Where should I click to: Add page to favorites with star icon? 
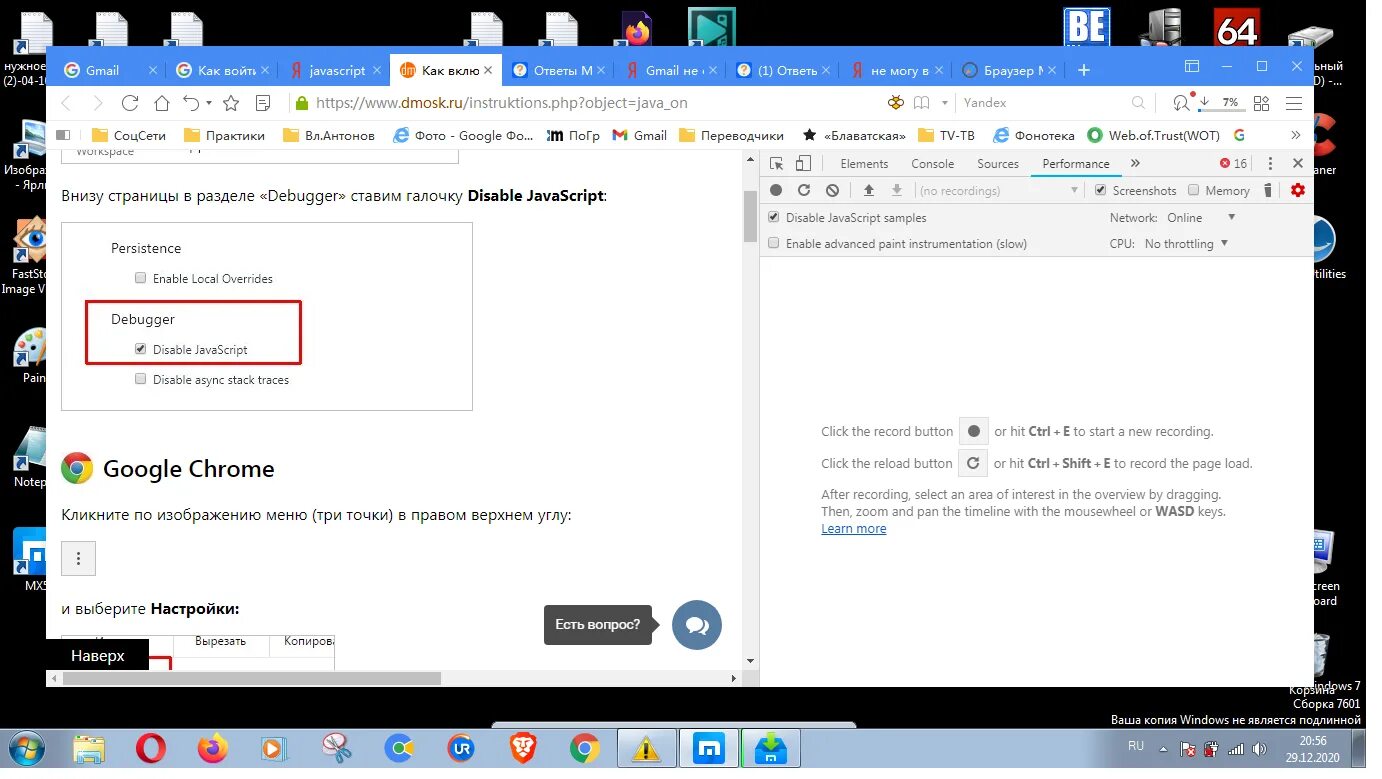coord(231,103)
